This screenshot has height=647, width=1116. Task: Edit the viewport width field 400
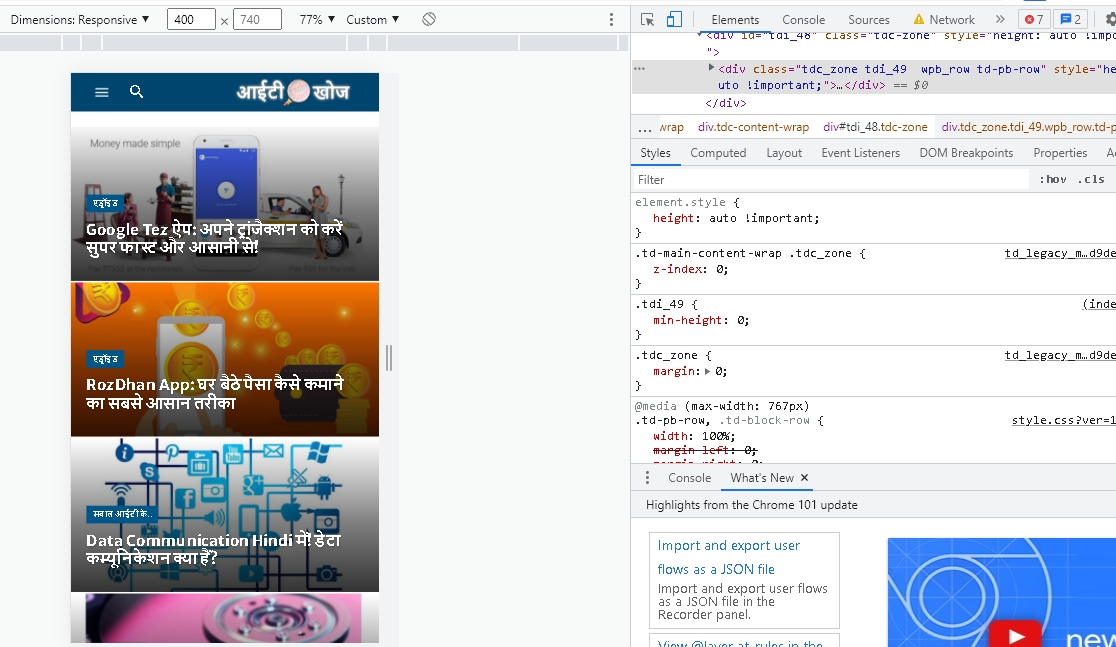coord(191,19)
